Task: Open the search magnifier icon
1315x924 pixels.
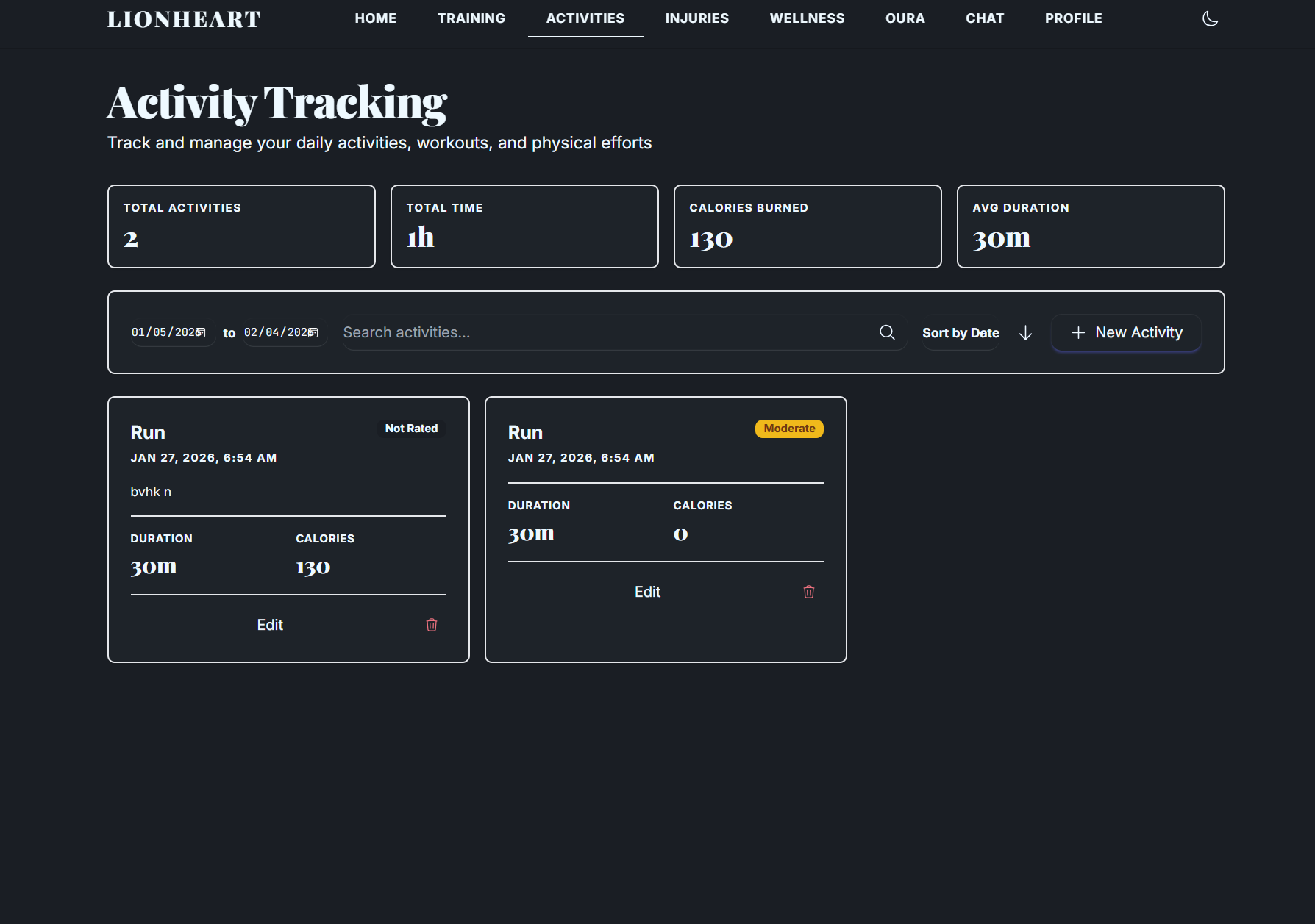Action: pos(887,332)
